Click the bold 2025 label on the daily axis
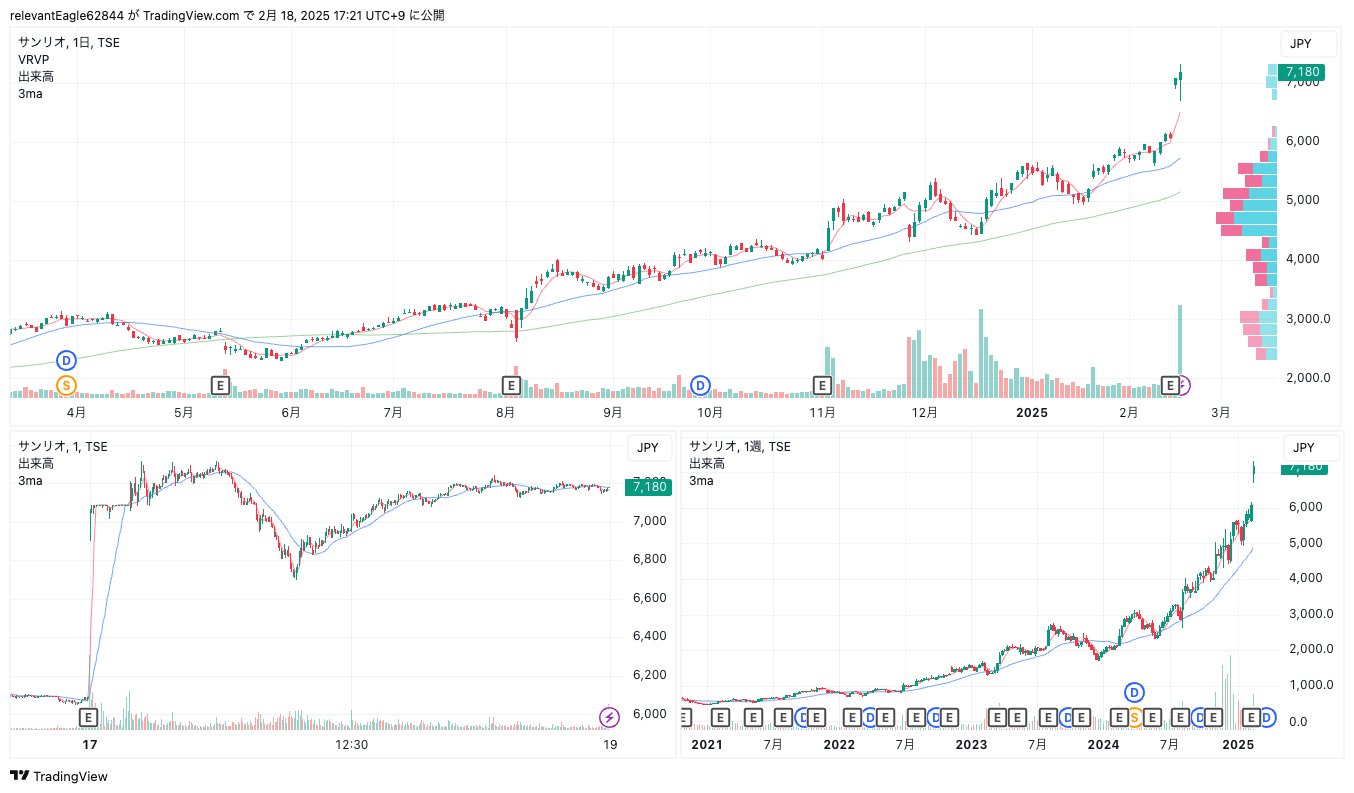1354x793 pixels. 1032,412
